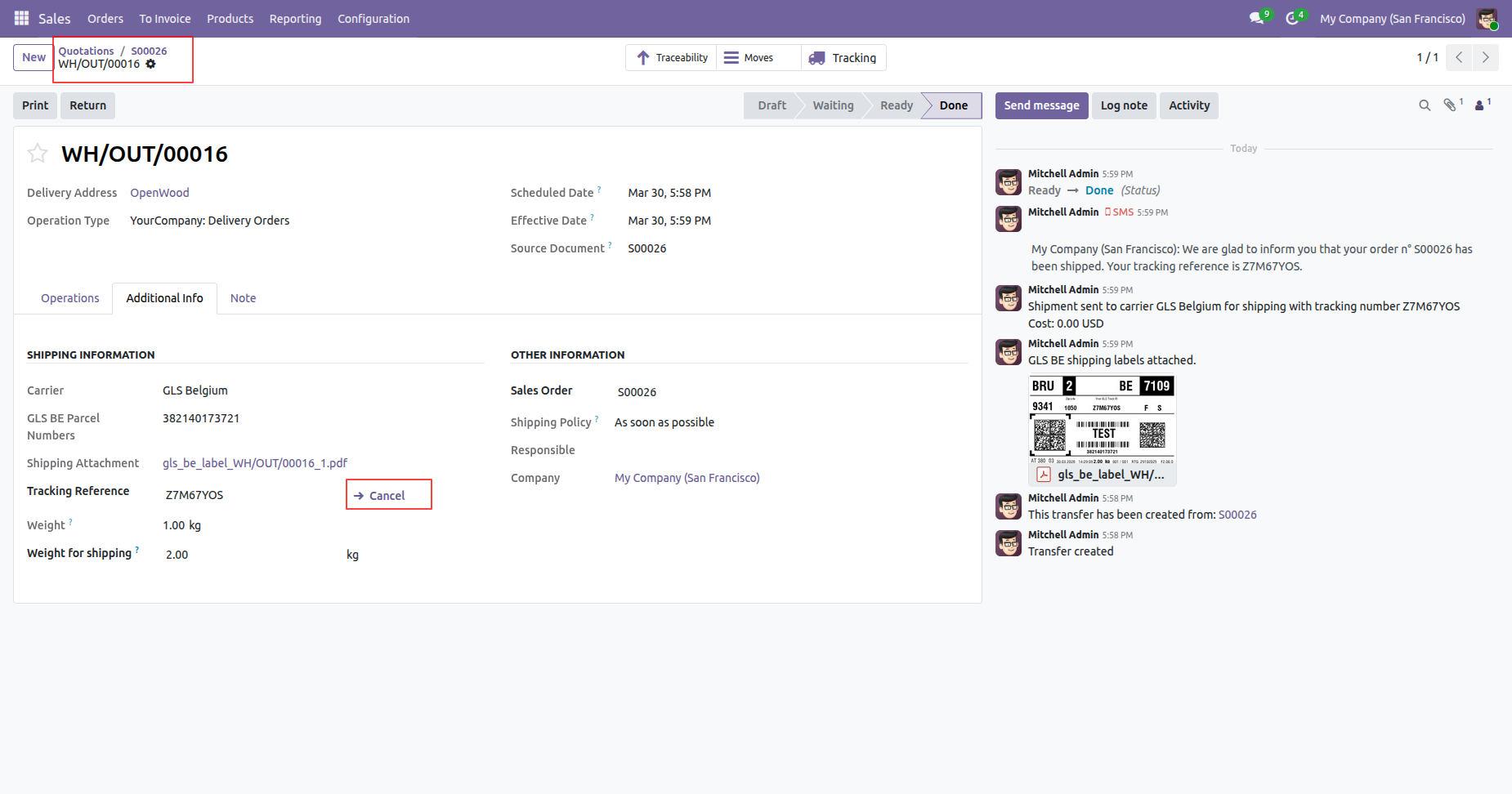Open attachments via the paperclip icon
Viewport: 1512px width, 794px height.
(x=1451, y=105)
